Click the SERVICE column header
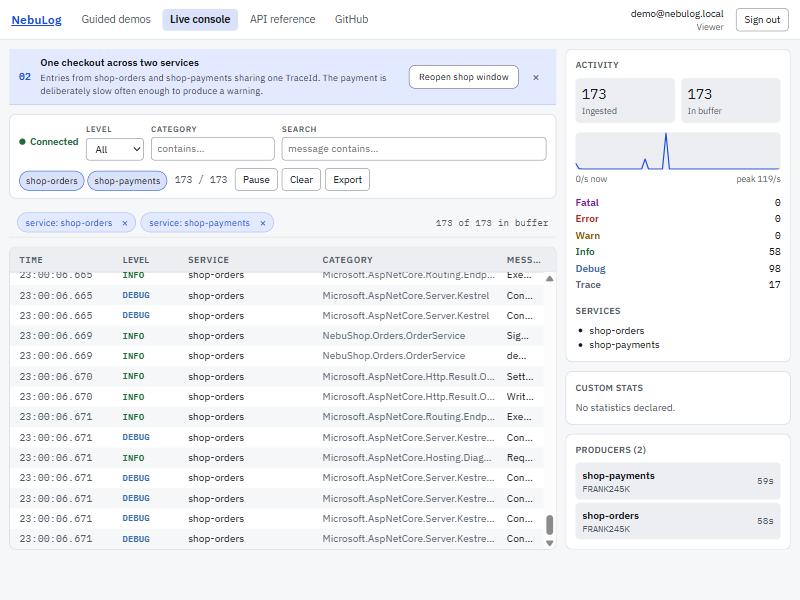Viewport: 800px width, 600px height. point(208,260)
